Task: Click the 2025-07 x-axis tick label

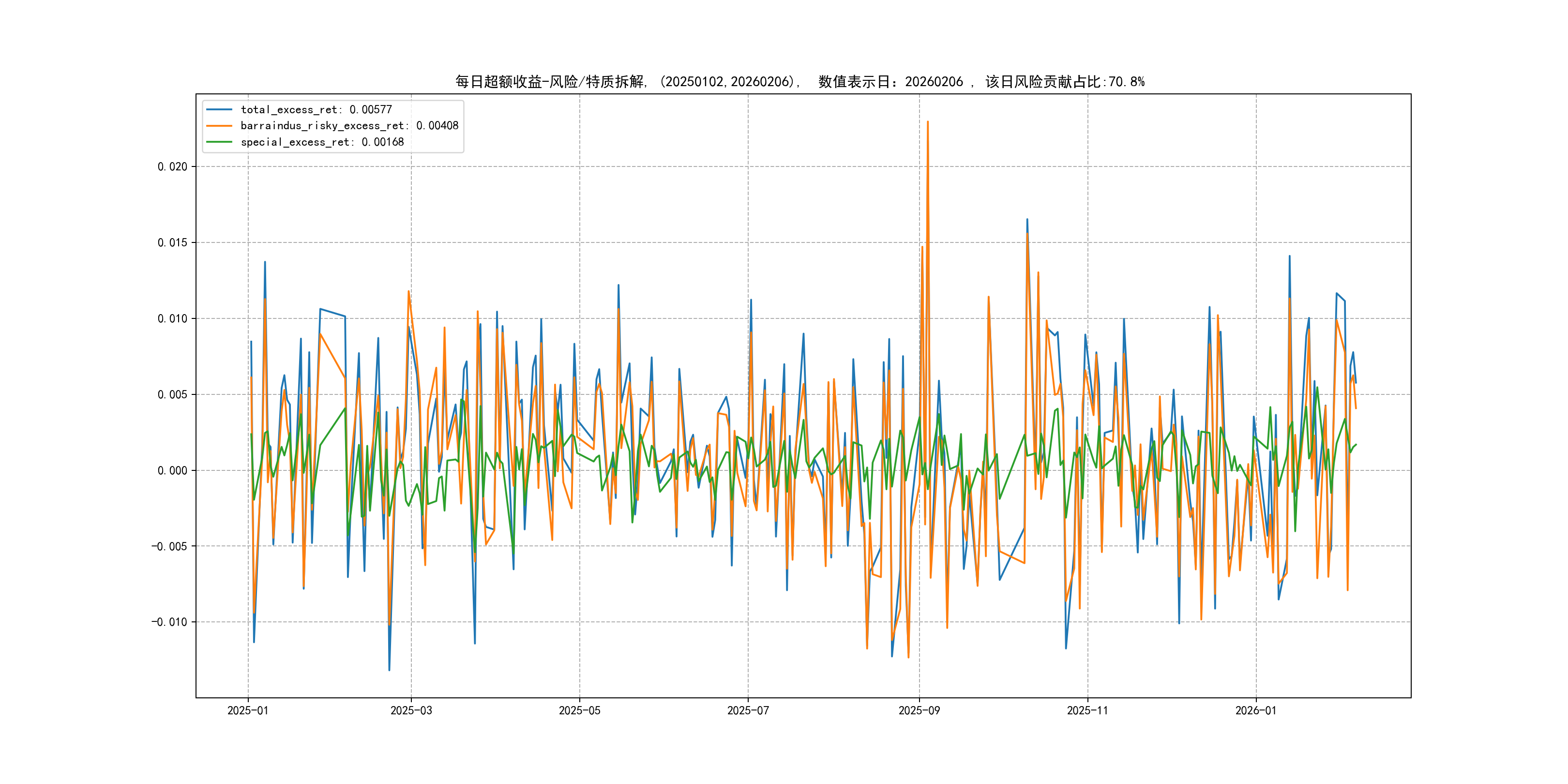Action: click(748, 710)
